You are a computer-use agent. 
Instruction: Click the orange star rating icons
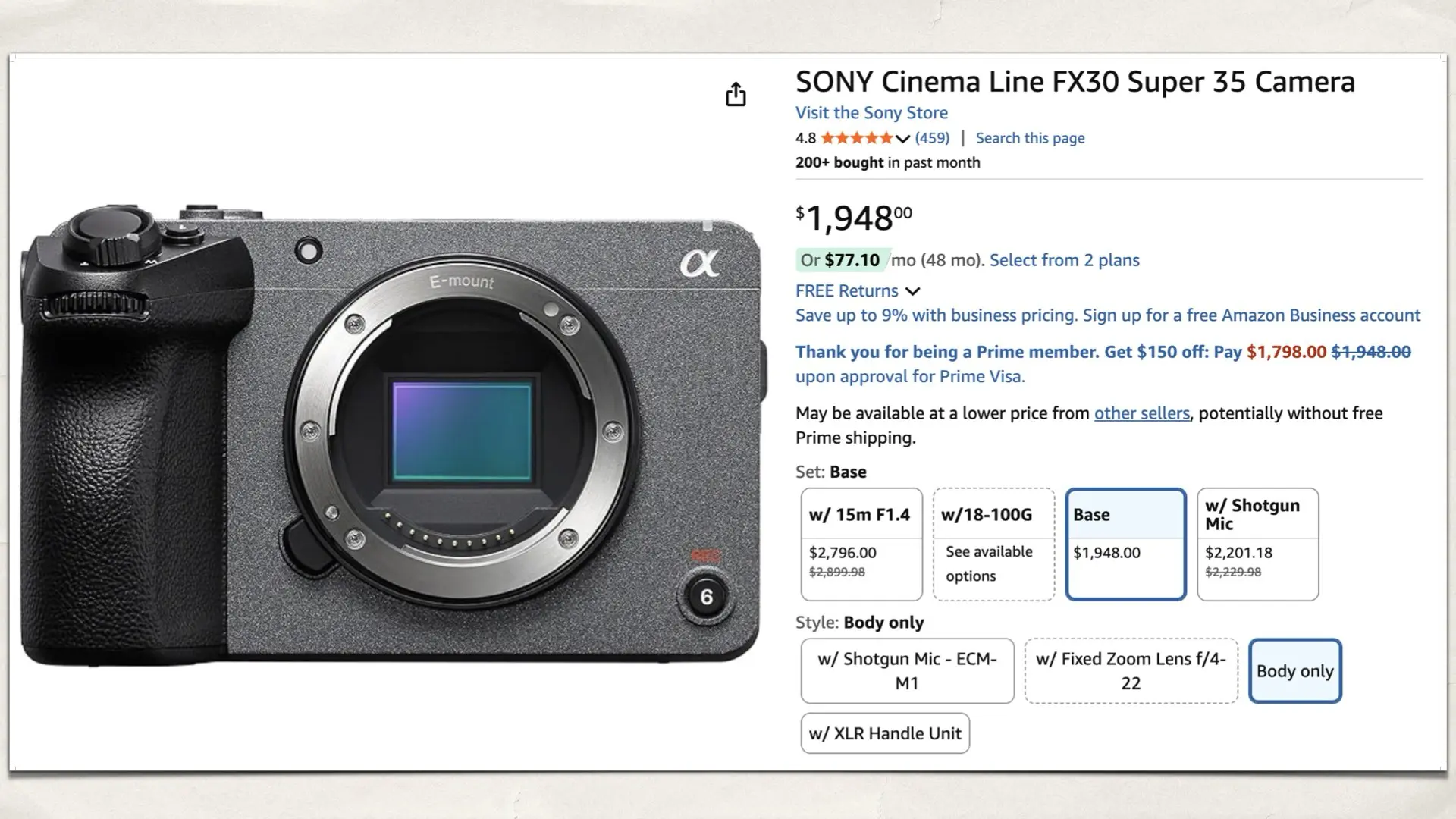[x=855, y=138]
